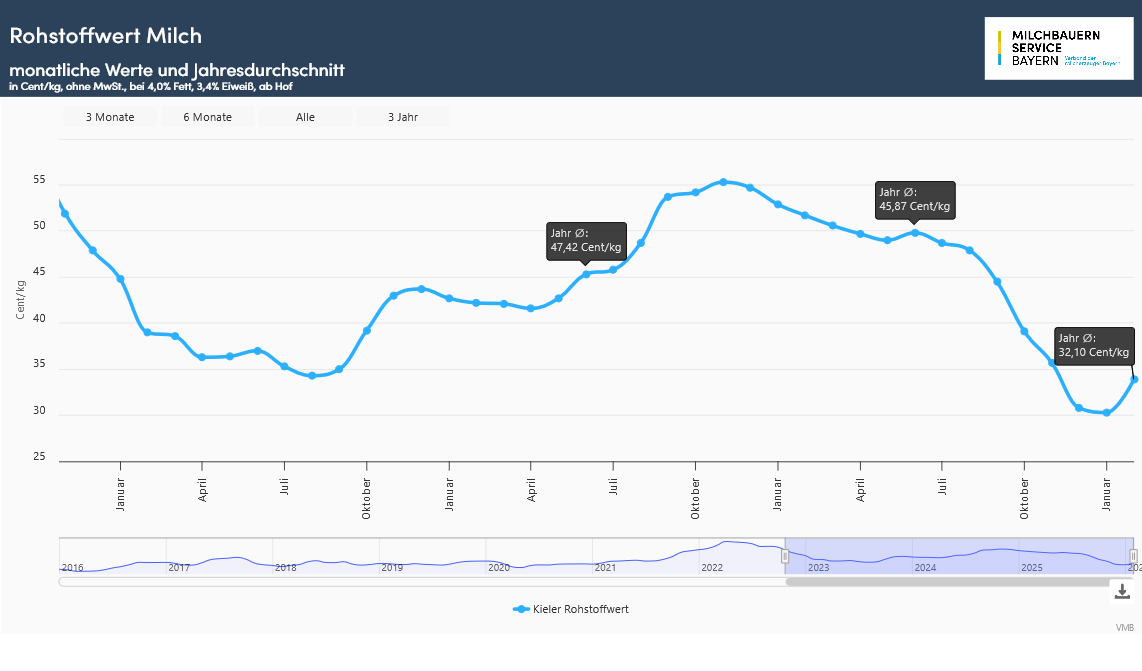
Task: Click 2019 in the navigator timeline
Action: pyautogui.click(x=392, y=567)
